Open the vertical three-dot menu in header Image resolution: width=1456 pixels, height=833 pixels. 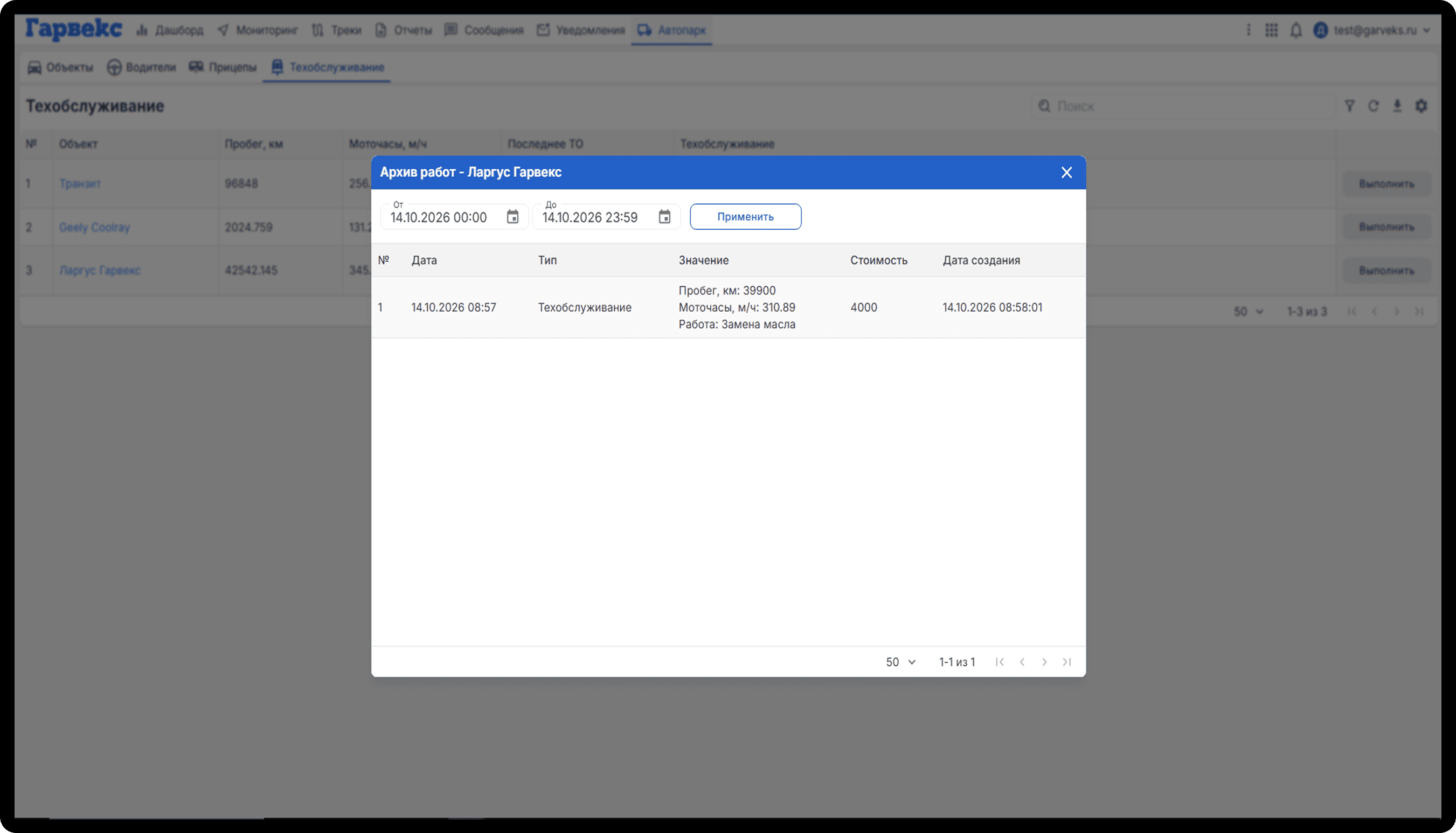click(1249, 30)
